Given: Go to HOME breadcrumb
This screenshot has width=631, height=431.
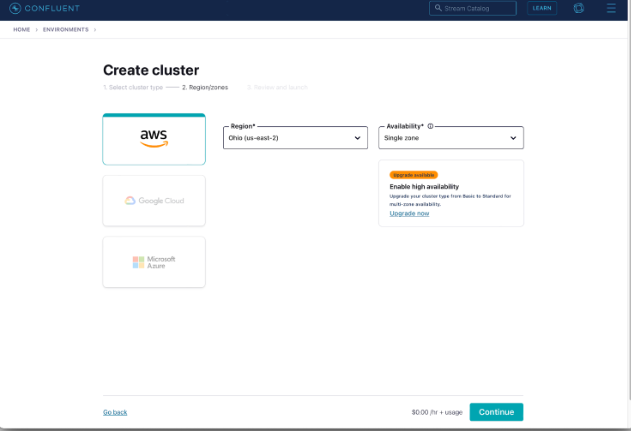Looking at the screenshot, I should (22, 29).
